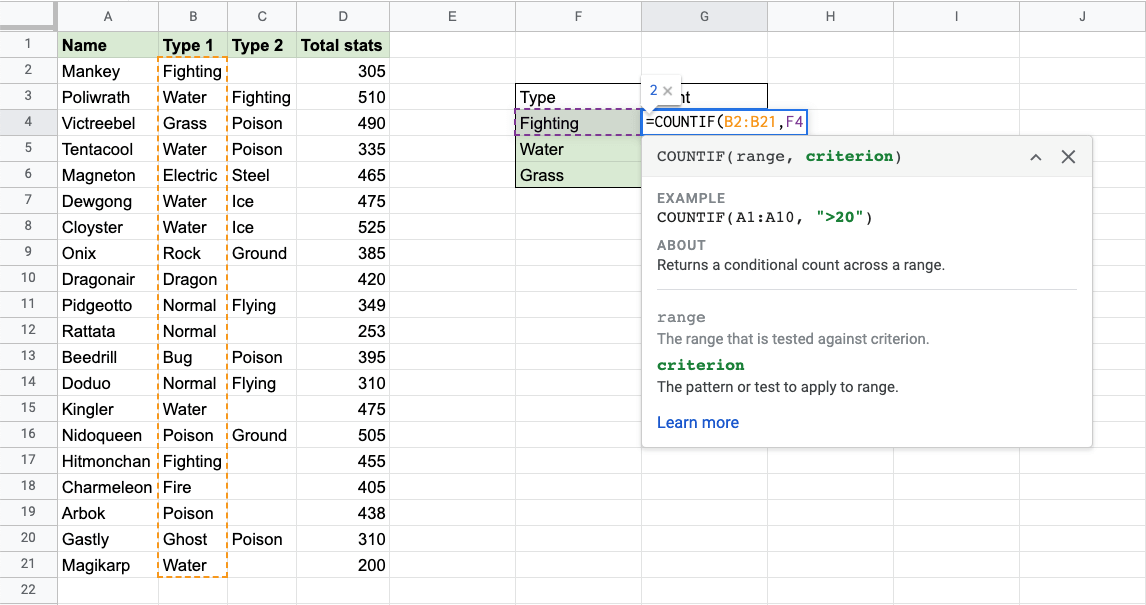Image resolution: width=1146 pixels, height=605 pixels.
Task: Collapse the COUNTIF help card
Action: (1036, 156)
